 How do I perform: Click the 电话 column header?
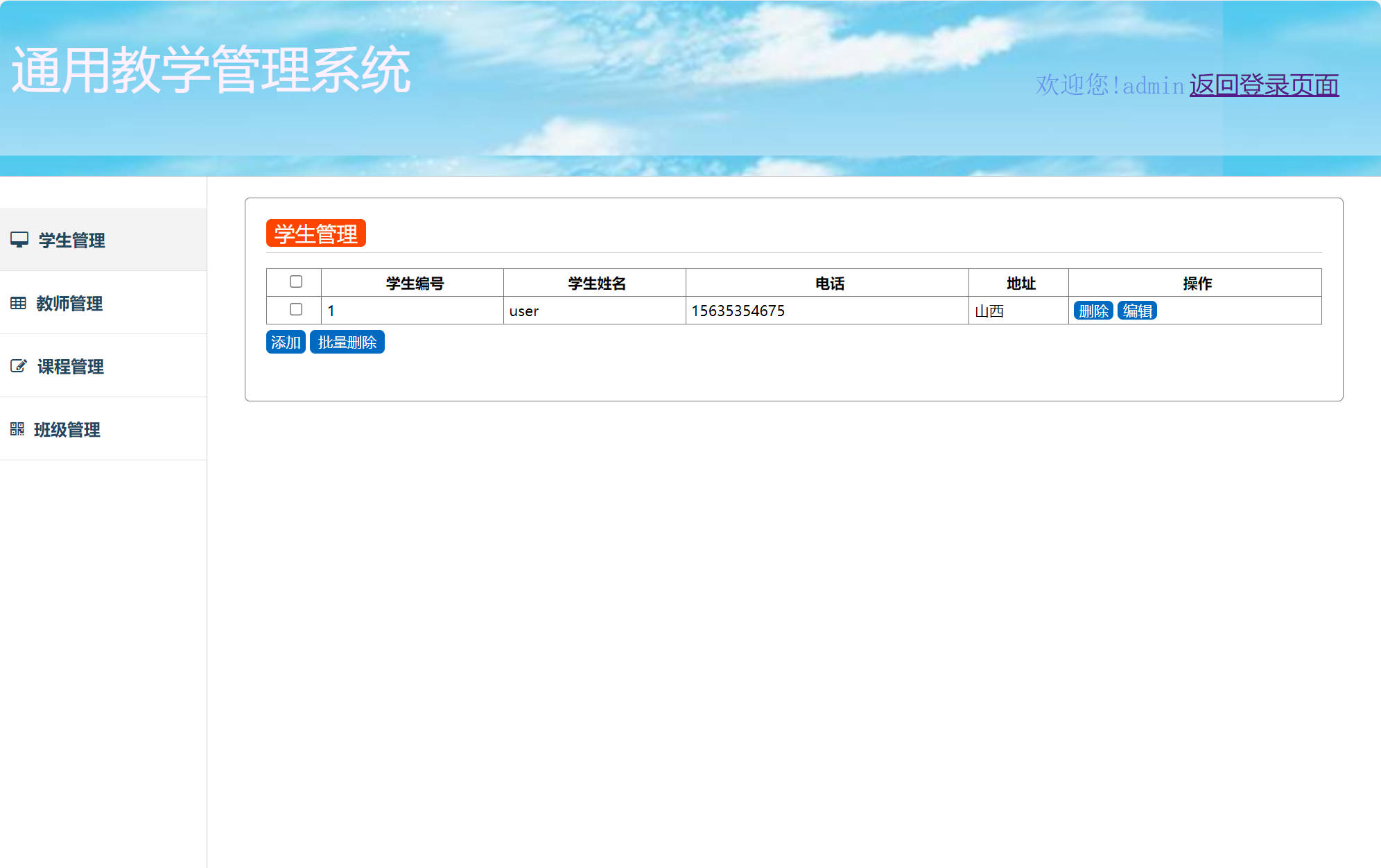[827, 282]
